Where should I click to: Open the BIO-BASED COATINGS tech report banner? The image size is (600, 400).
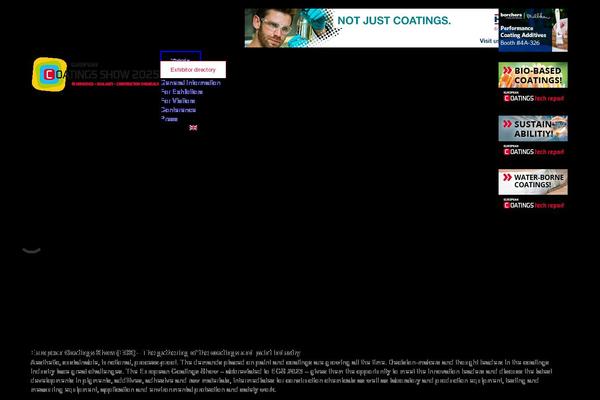point(533,83)
